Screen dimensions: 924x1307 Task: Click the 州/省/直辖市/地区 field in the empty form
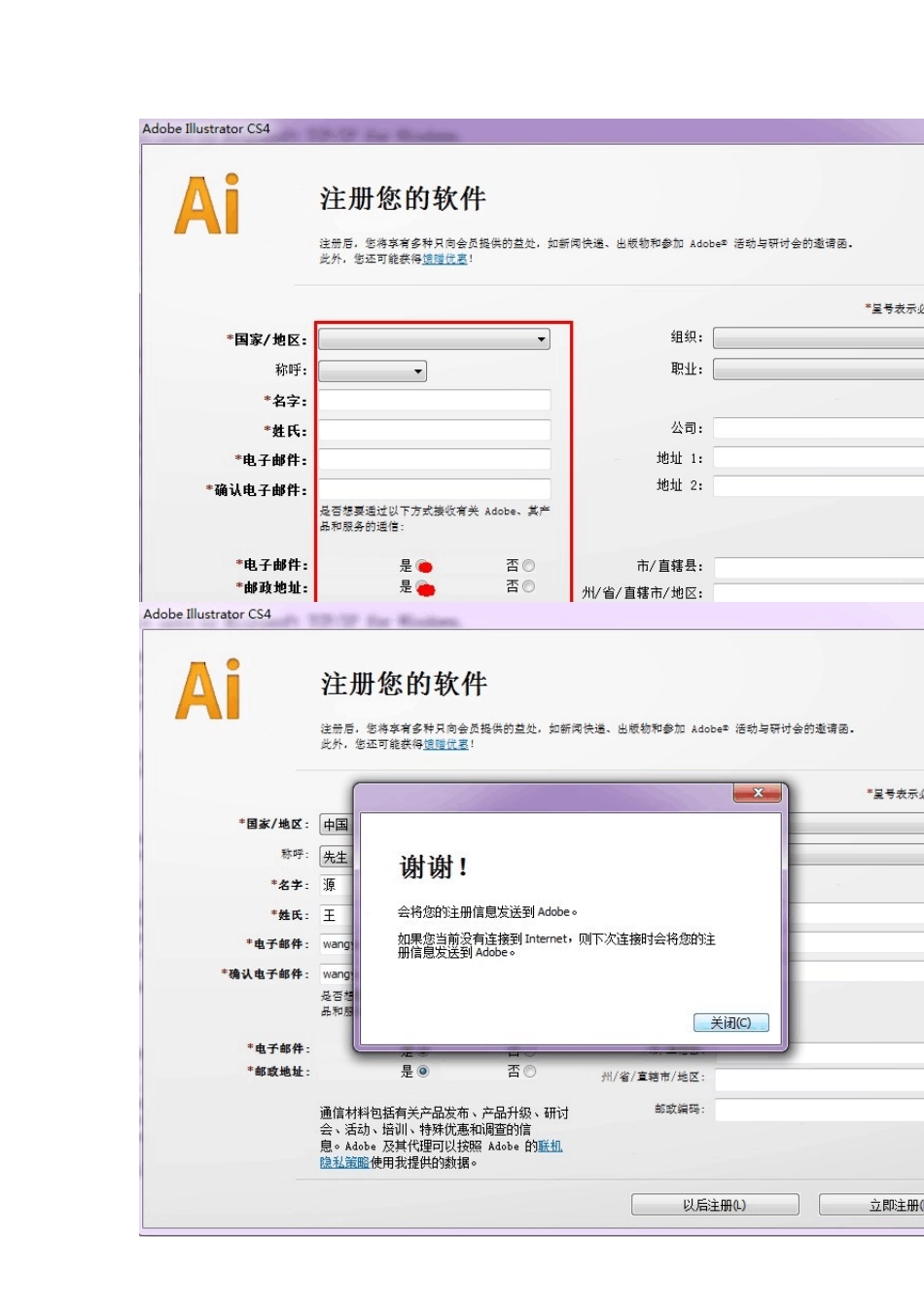click(818, 592)
